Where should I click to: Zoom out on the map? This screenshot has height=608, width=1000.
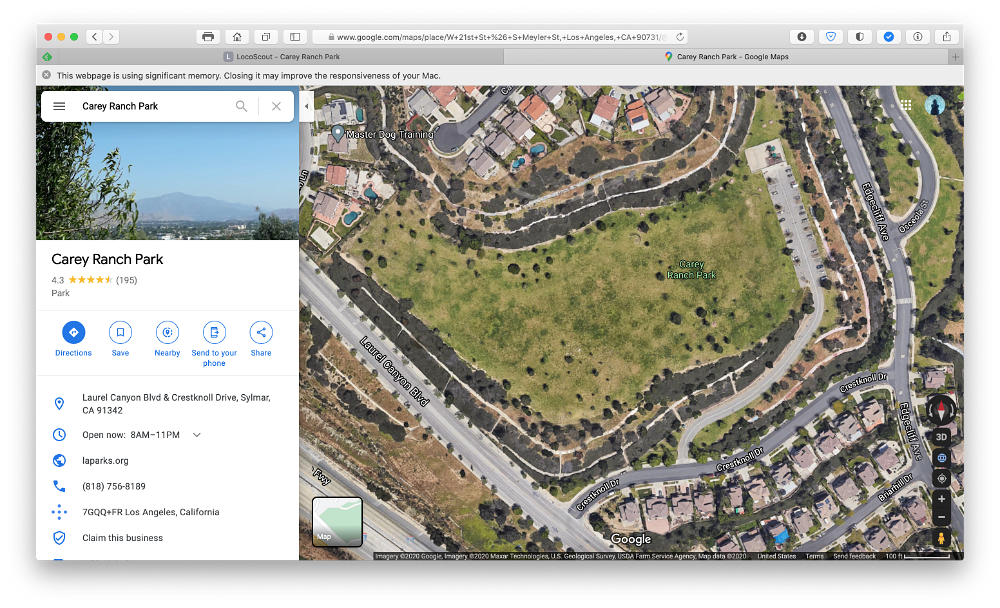click(941, 516)
